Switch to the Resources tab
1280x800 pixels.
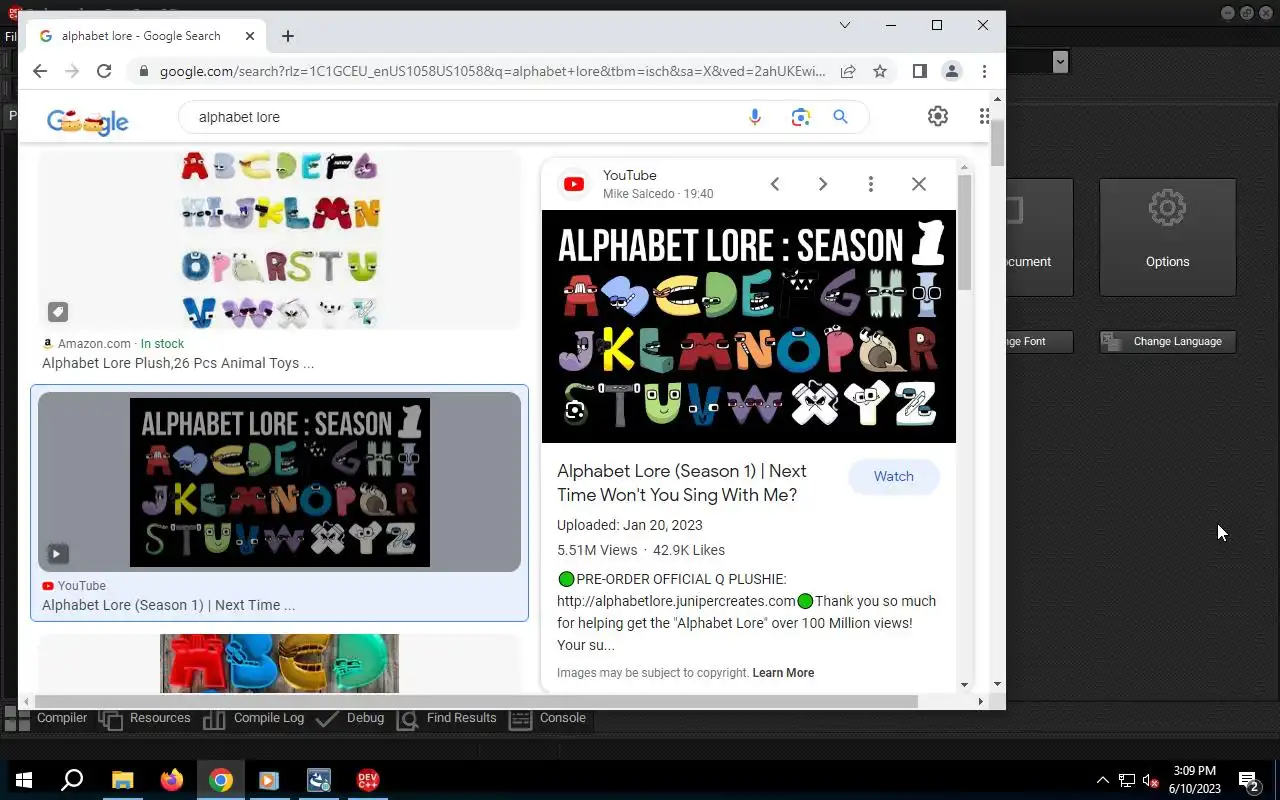[x=145, y=718]
